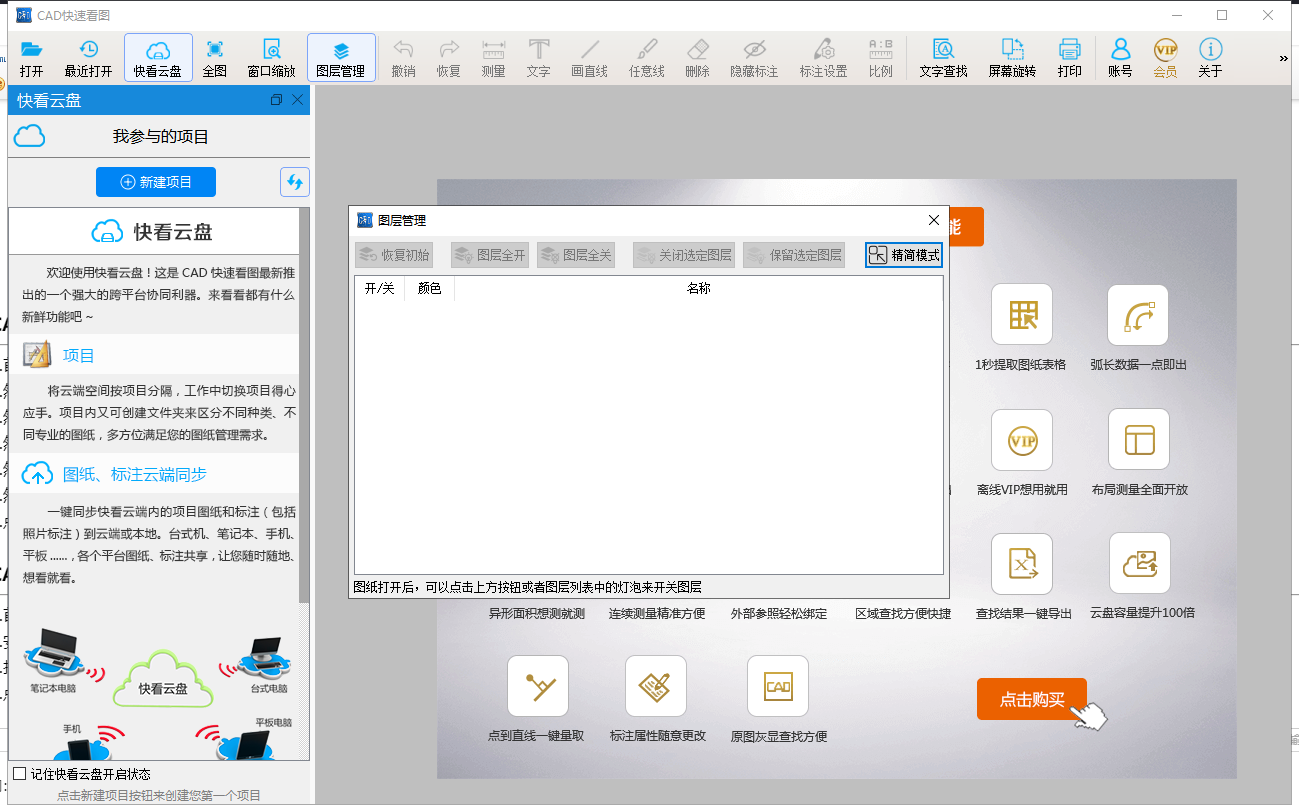Screen dimensions: 1299x812
Task: Click the 点到直线一键量取 feature icon
Action: [538, 687]
